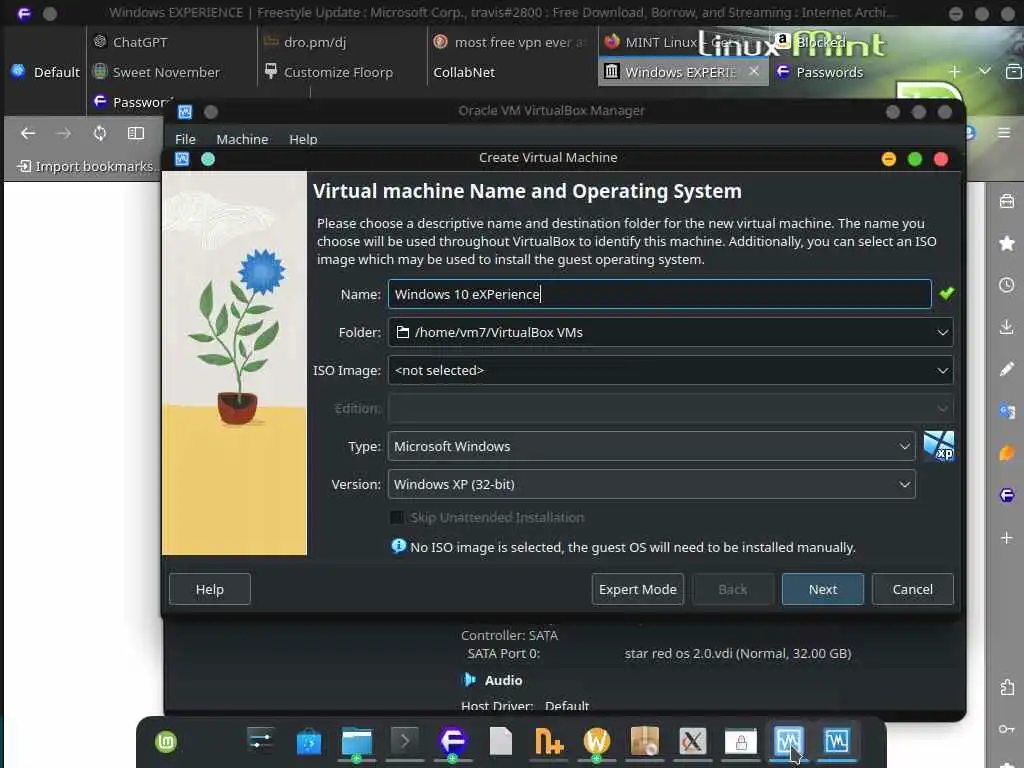
Task: Switch to the ChatGPT browser tab
Action: coord(170,42)
